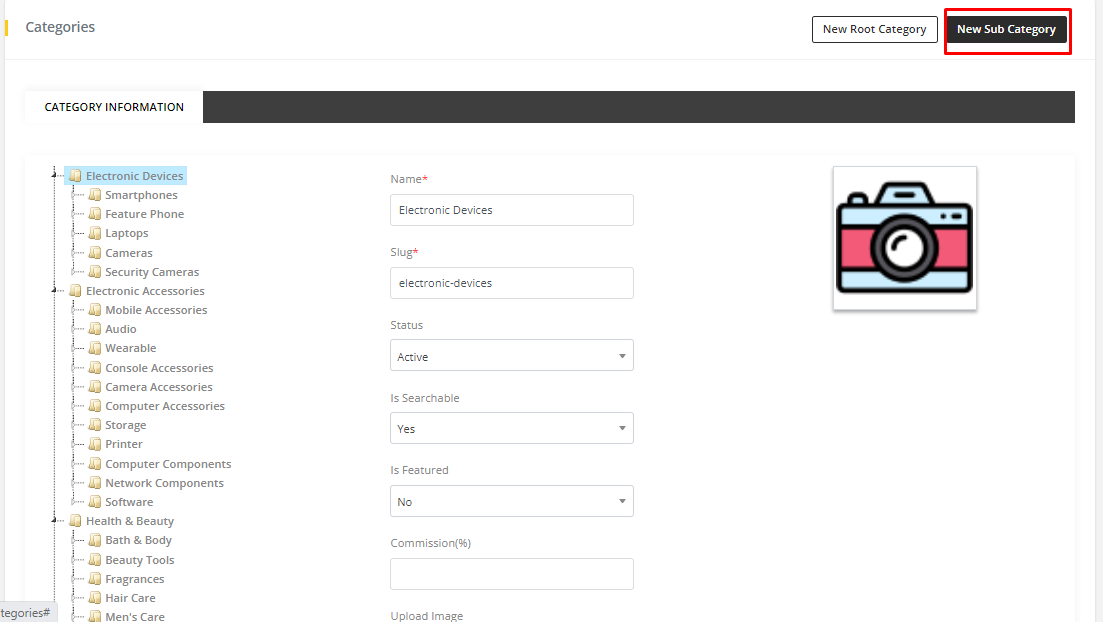The image size is (1103, 622).
Task: Open the Status dropdown
Action: click(511, 356)
